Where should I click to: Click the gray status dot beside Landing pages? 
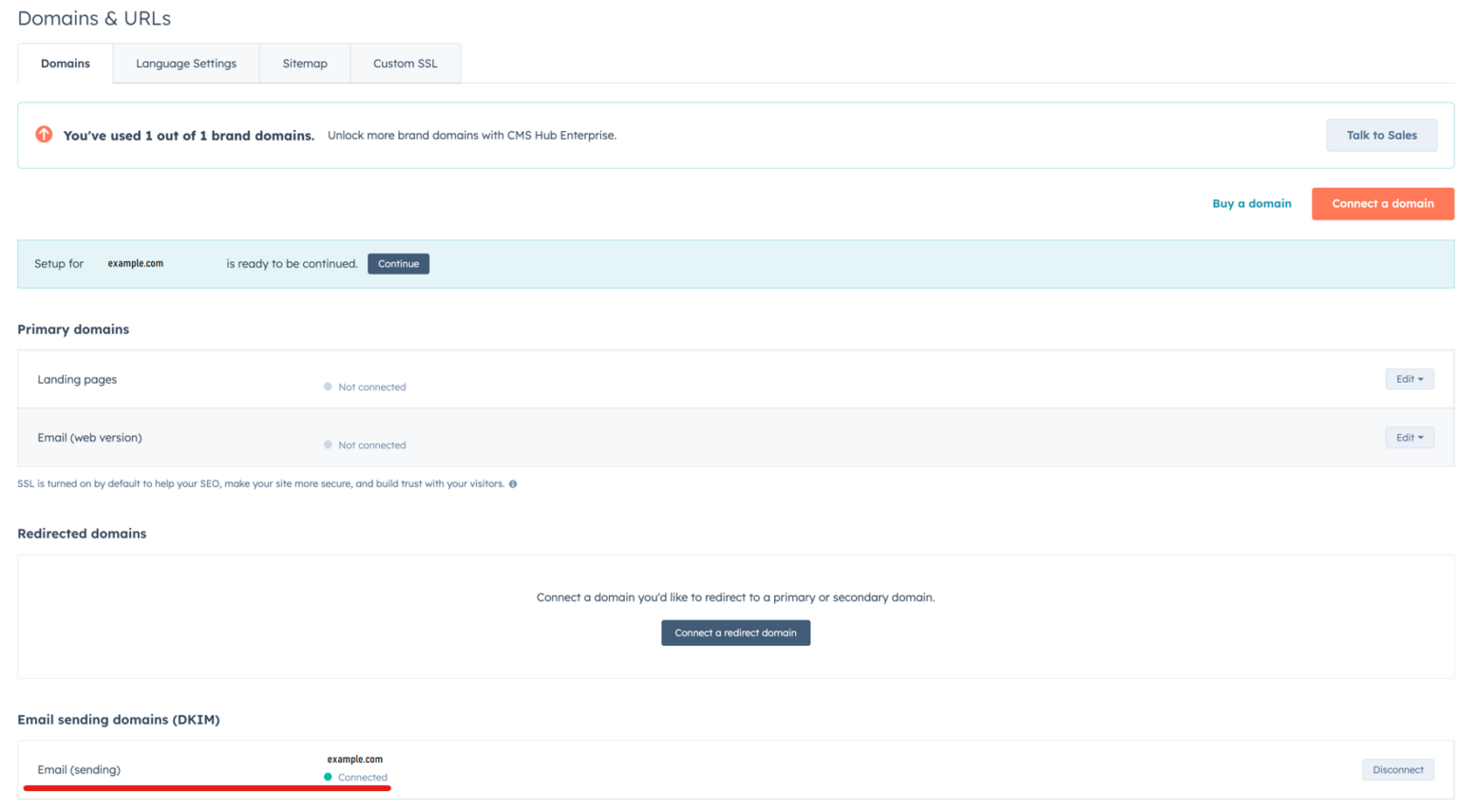(328, 386)
